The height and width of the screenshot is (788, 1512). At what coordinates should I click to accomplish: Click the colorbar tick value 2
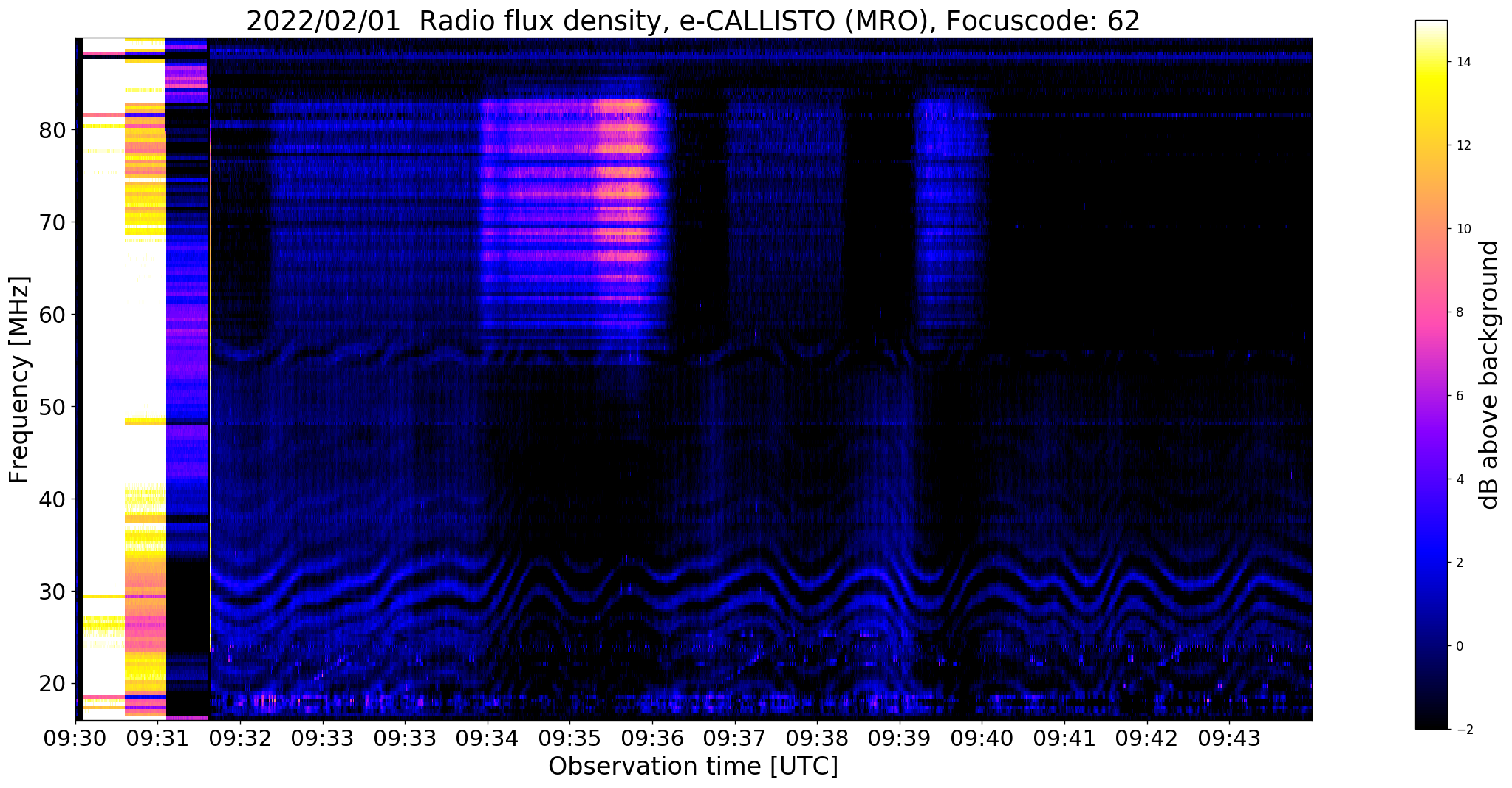point(1458,563)
